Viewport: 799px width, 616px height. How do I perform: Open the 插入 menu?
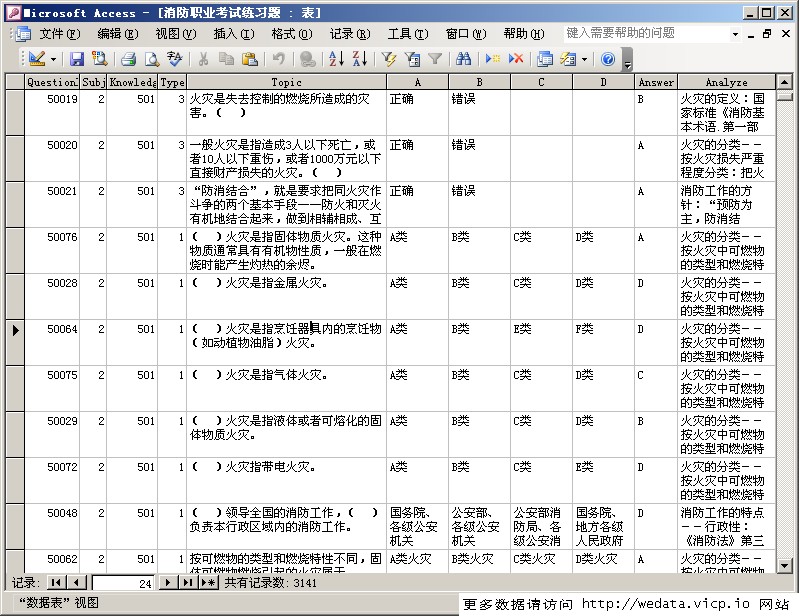click(233, 34)
